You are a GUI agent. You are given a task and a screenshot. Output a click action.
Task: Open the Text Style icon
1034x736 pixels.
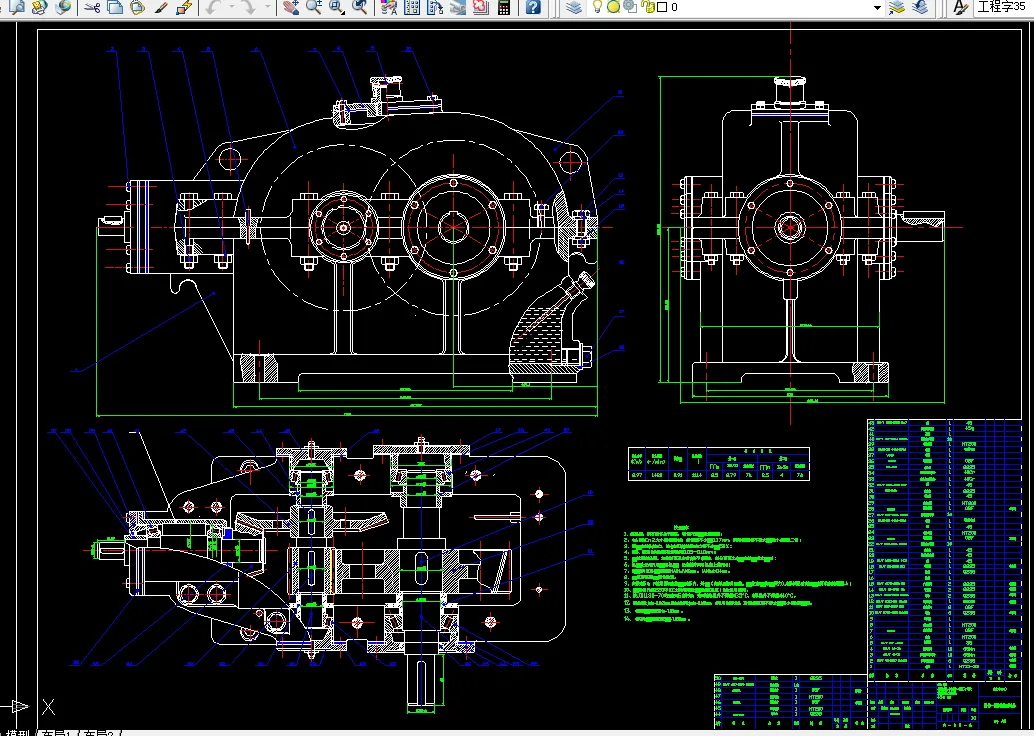point(961,7)
